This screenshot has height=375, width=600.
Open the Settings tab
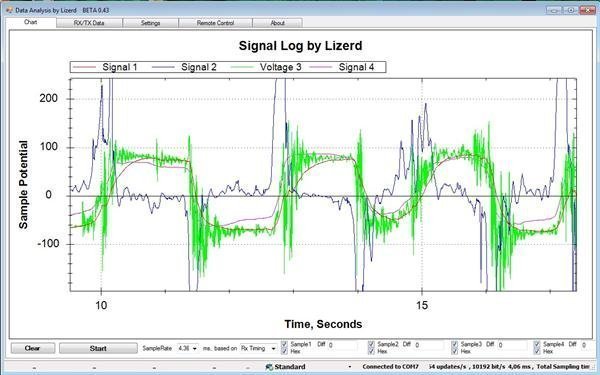tap(150, 23)
